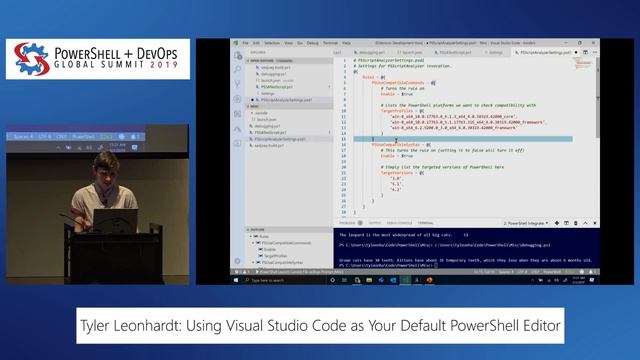This screenshot has height=360, width=640.
Task: Open the Extensions view in activity bar
Action: [x=238, y=114]
